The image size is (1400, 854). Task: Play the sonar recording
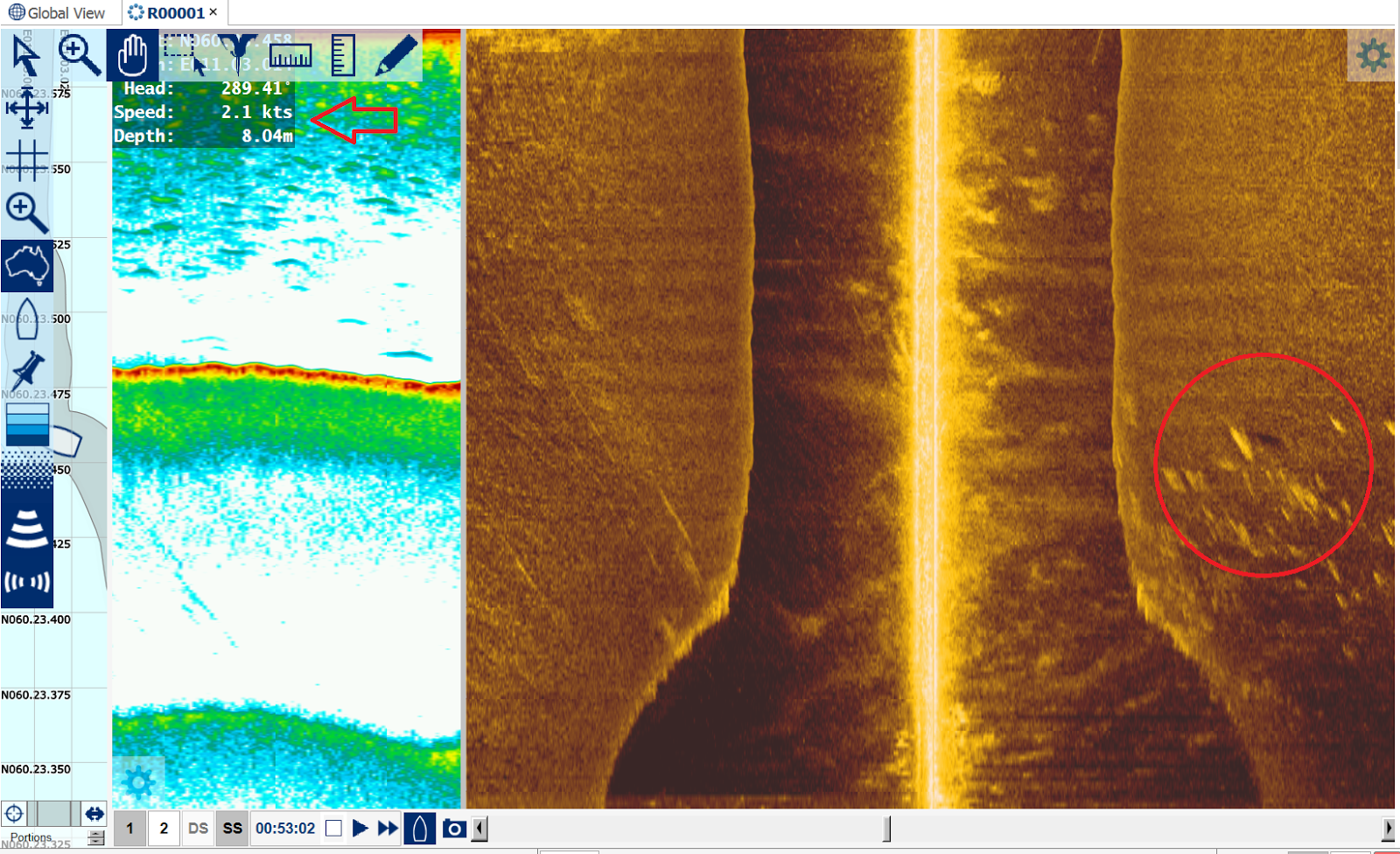pyautogui.click(x=360, y=828)
